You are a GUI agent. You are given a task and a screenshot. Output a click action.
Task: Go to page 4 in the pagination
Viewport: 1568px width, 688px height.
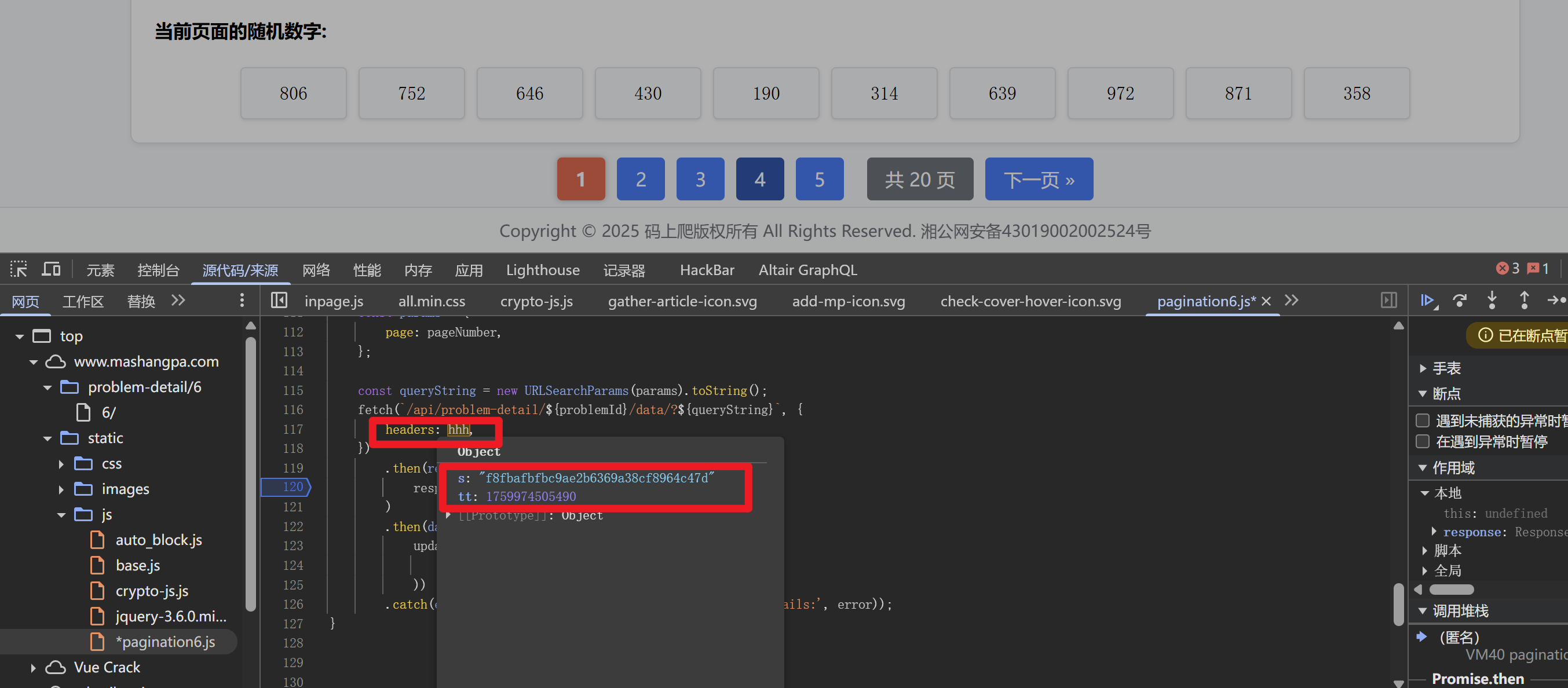pyautogui.click(x=759, y=179)
